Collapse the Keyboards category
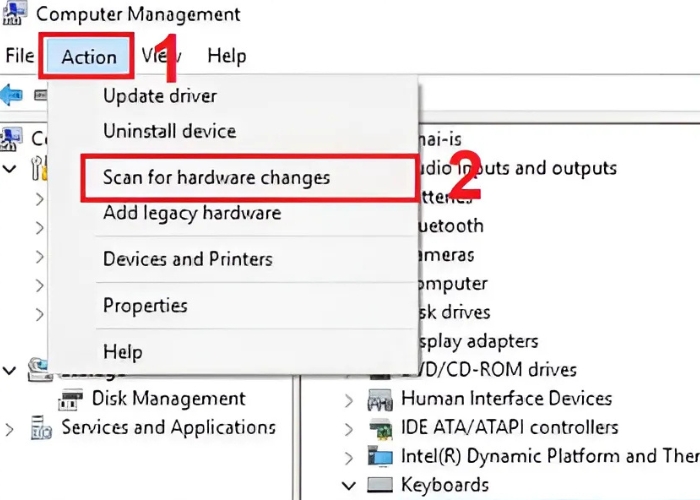This screenshot has height=500, width=700. coord(349,486)
